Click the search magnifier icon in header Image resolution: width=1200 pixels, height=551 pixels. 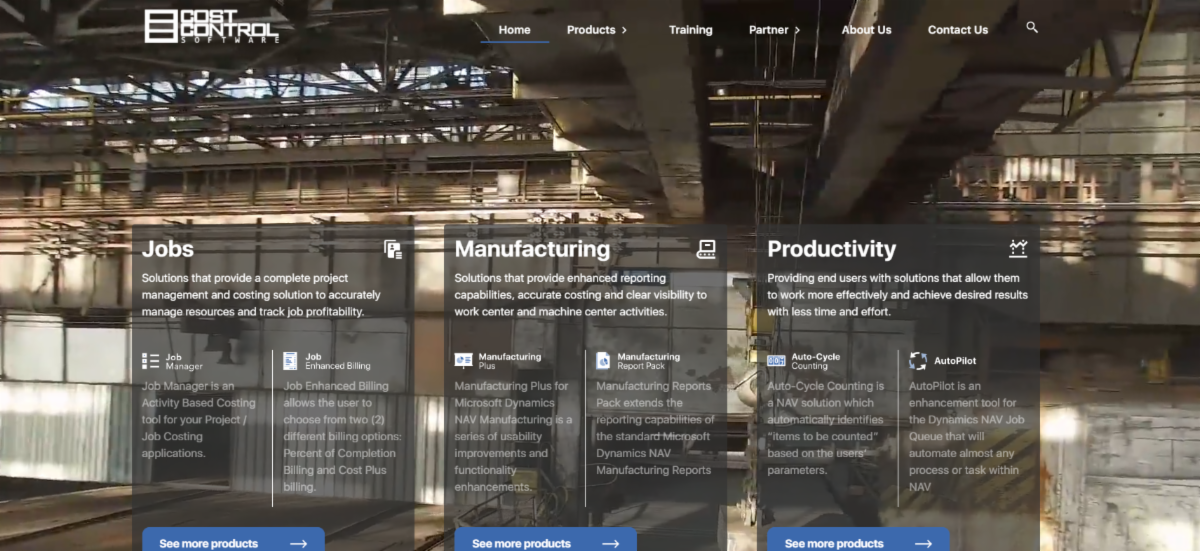pos(1032,28)
